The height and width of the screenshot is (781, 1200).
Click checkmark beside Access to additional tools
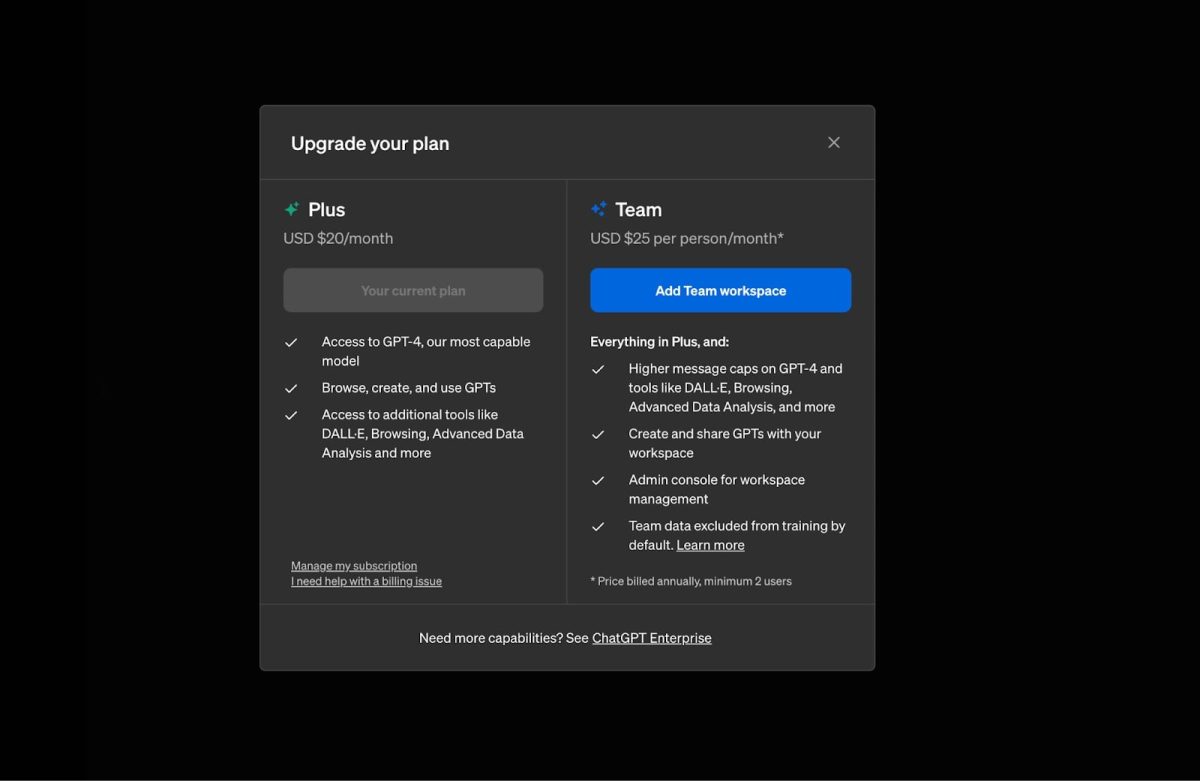pyautogui.click(x=291, y=415)
